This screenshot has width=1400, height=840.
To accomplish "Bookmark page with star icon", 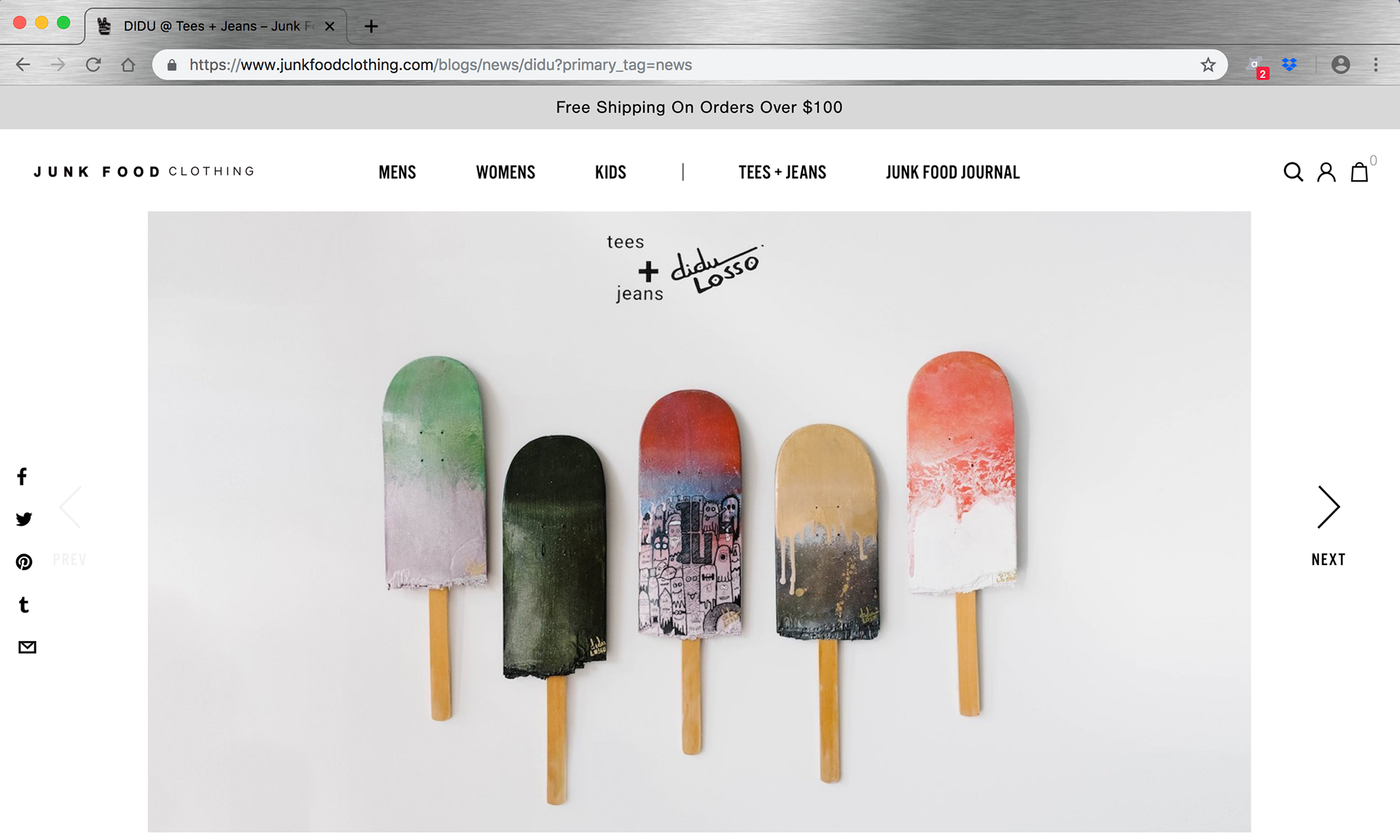I will [1208, 65].
